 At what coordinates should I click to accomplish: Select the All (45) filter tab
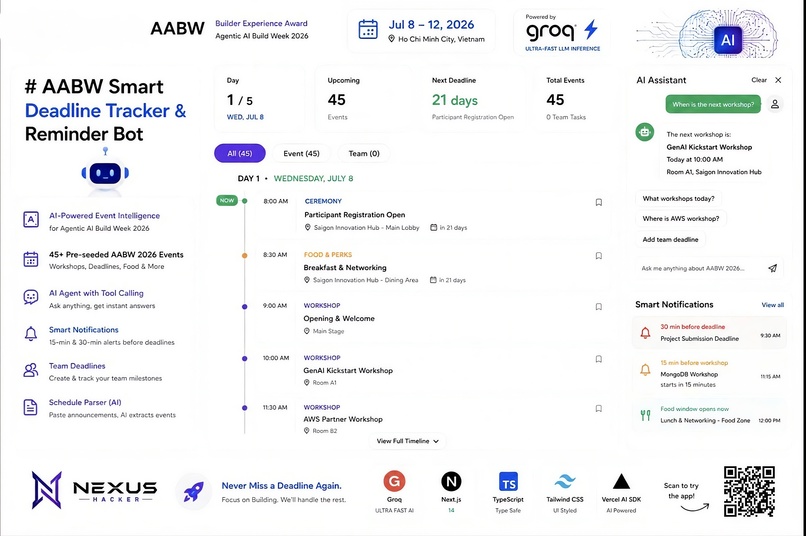pyautogui.click(x=240, y=153)
